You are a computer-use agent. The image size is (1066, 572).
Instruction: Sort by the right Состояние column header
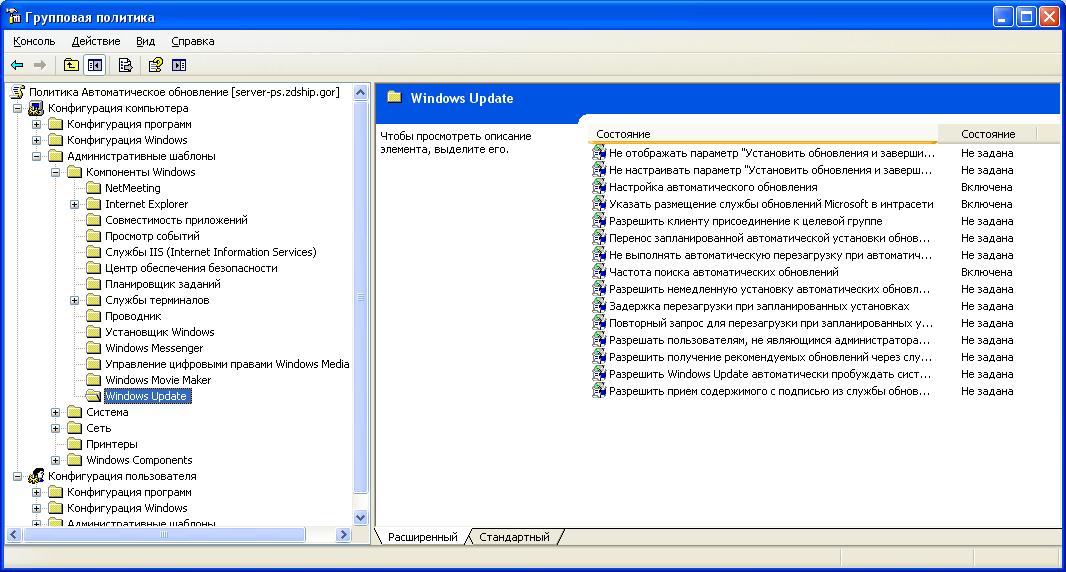point(987,134)
